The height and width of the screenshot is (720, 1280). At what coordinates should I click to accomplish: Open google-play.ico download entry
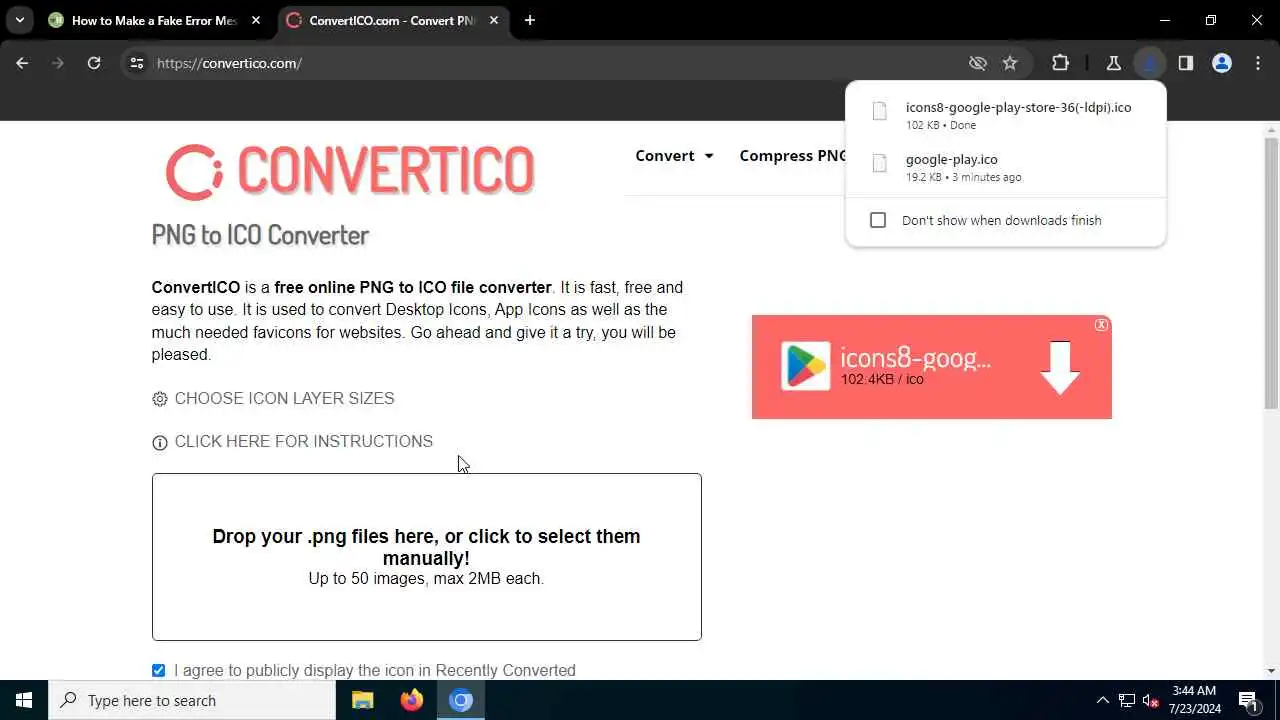click(1005, 167)
